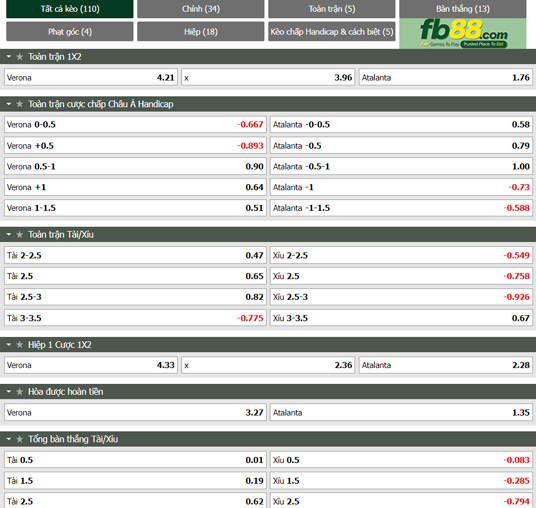
Task: Star the Hòa được hoàn tiền section
Action: pyautogui.click(x=20, y=392)
